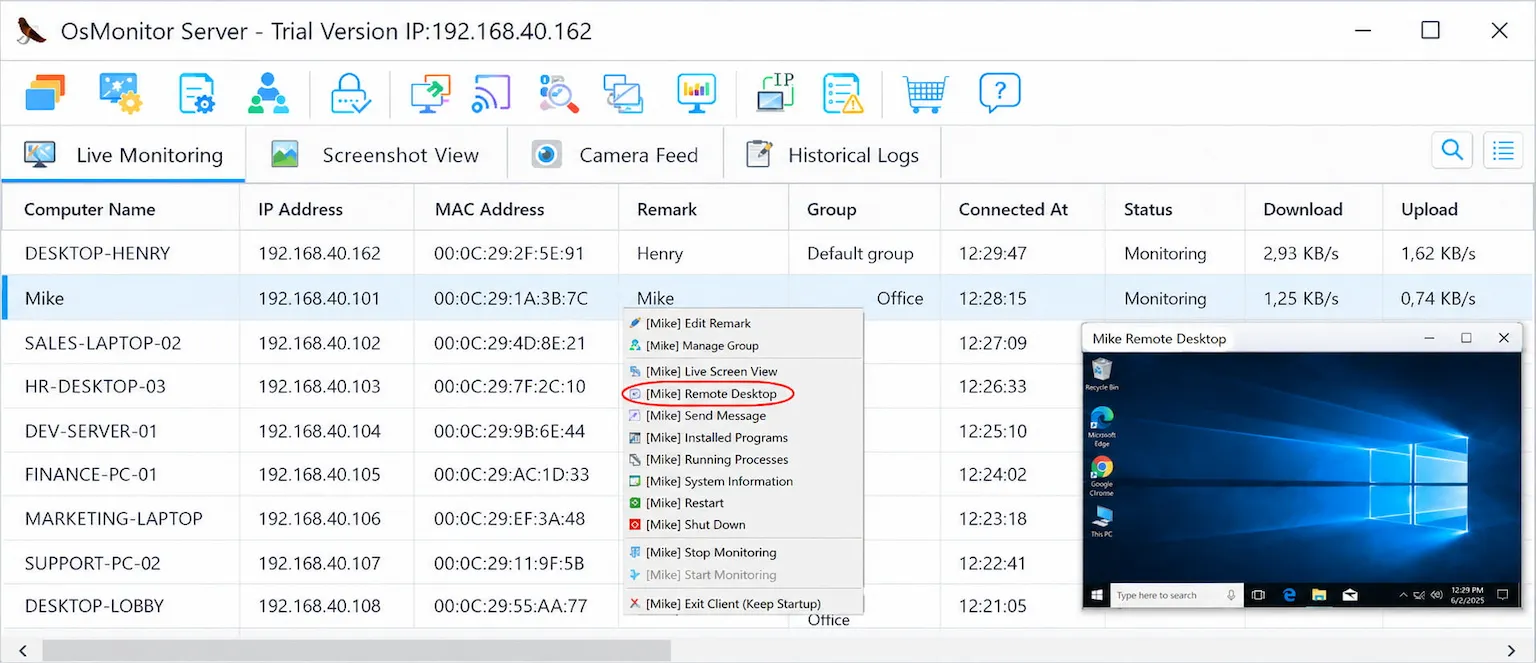Open File Explorer on the remote taskbar
1536x663 pixels.
[1319, 595]
